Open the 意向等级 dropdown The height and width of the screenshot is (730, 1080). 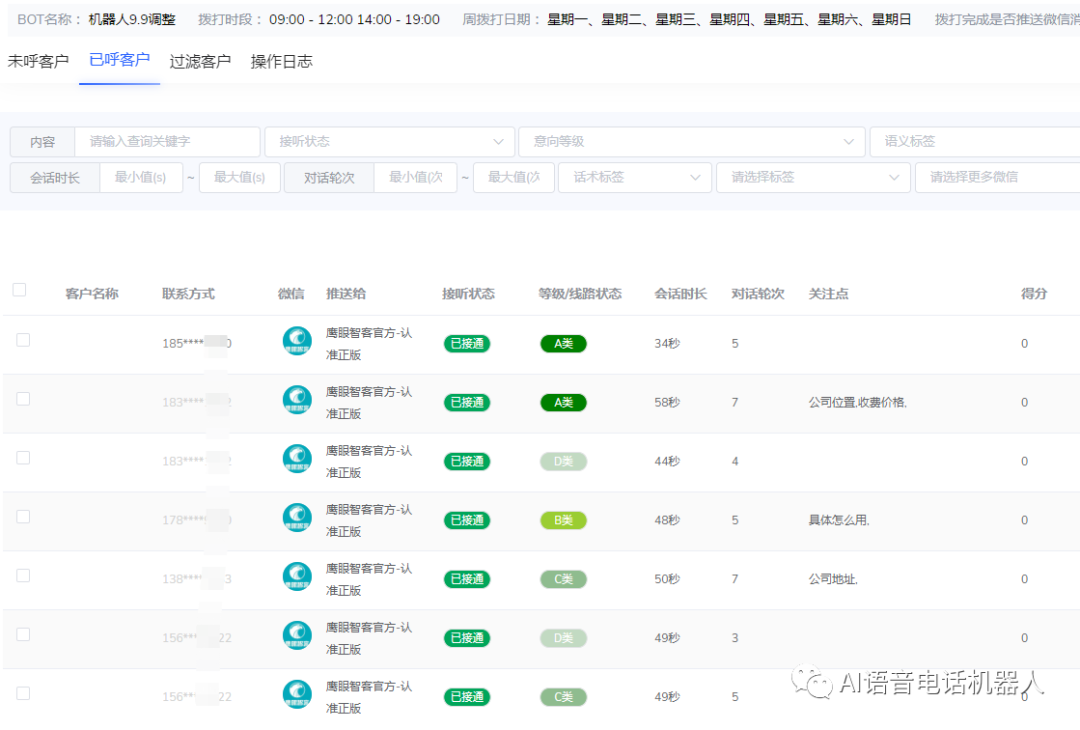[692, 141]
